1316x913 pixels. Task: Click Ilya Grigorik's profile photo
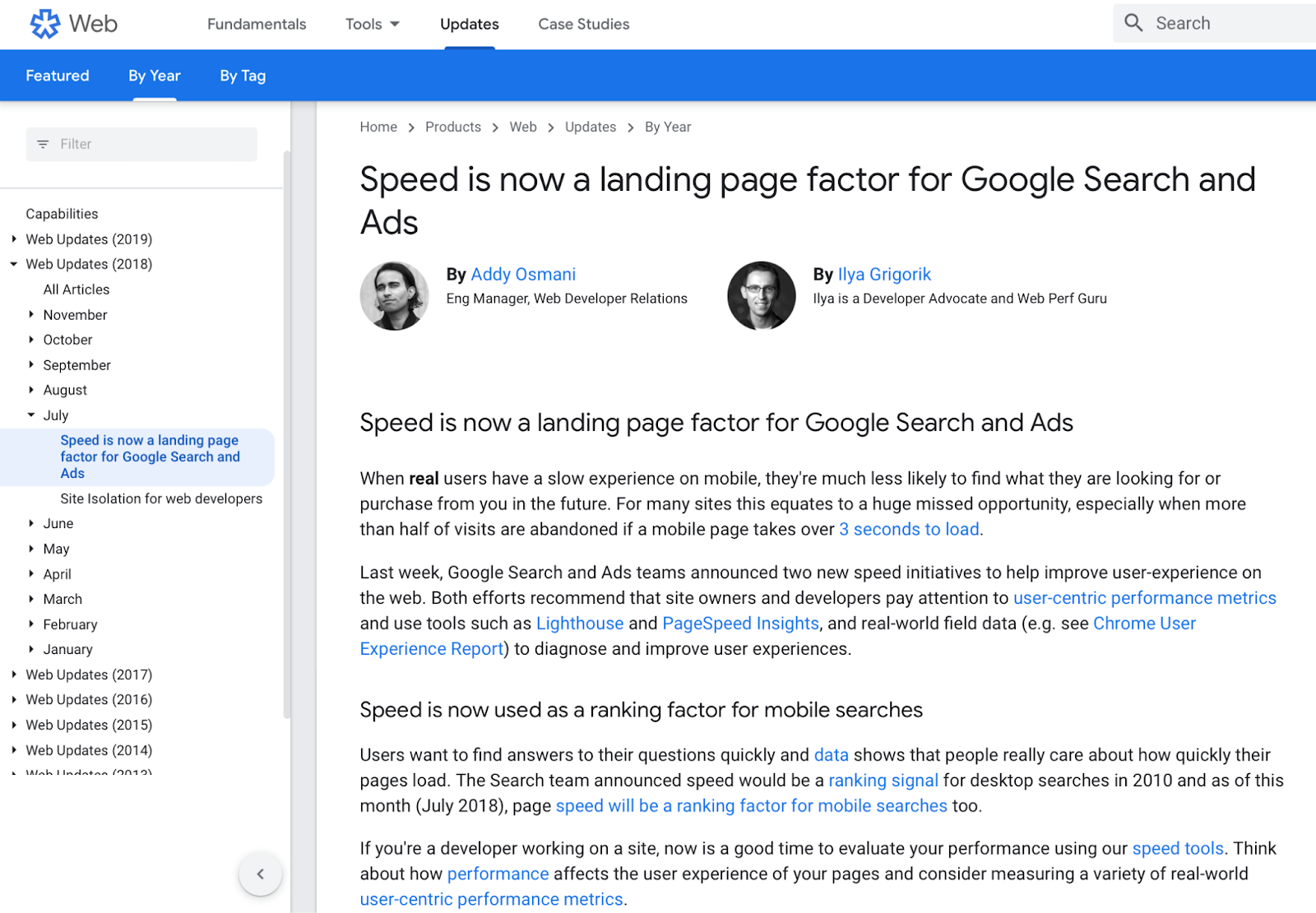(x=762, y=296)
